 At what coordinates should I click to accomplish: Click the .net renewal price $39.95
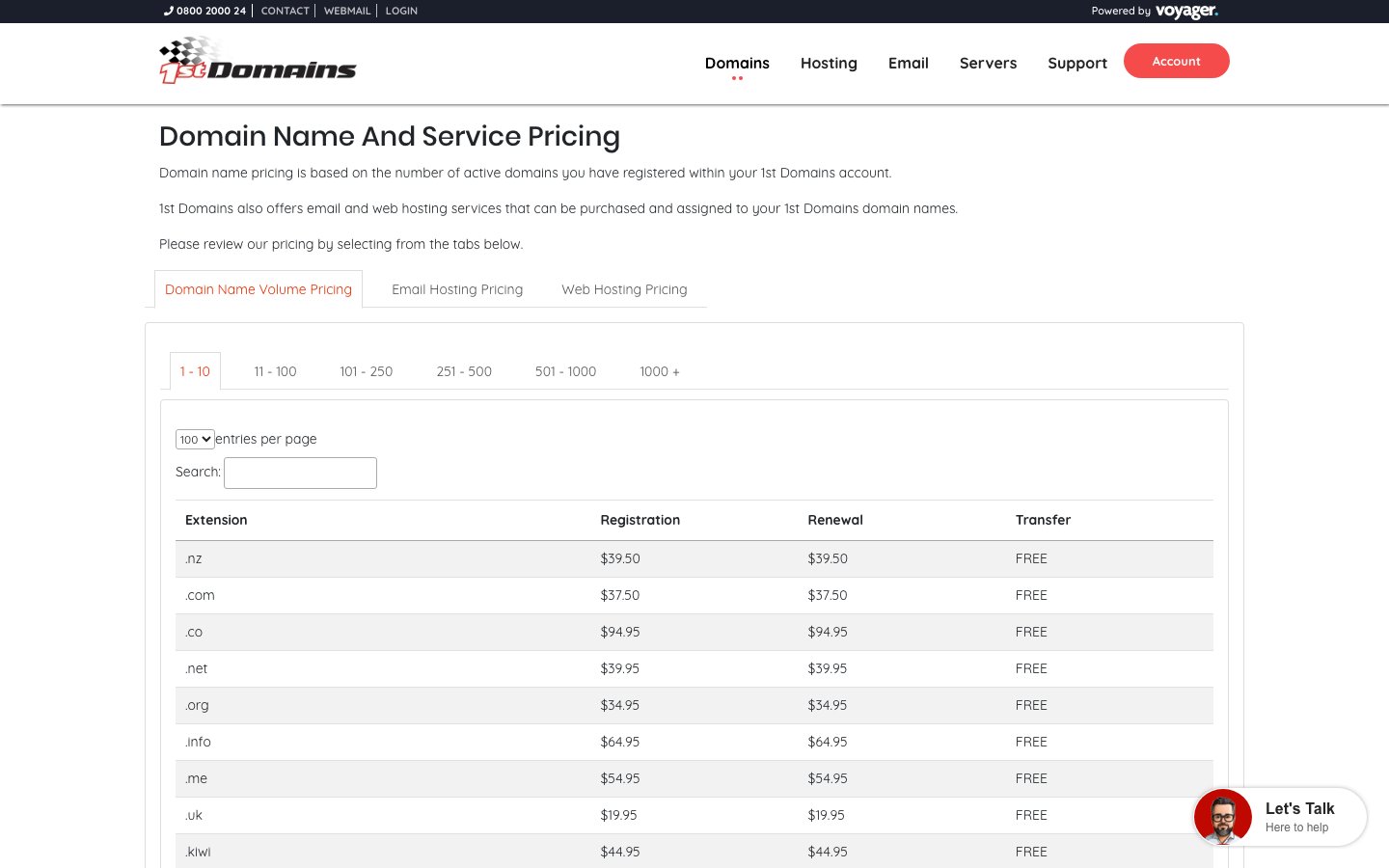[x=828, y=668]
